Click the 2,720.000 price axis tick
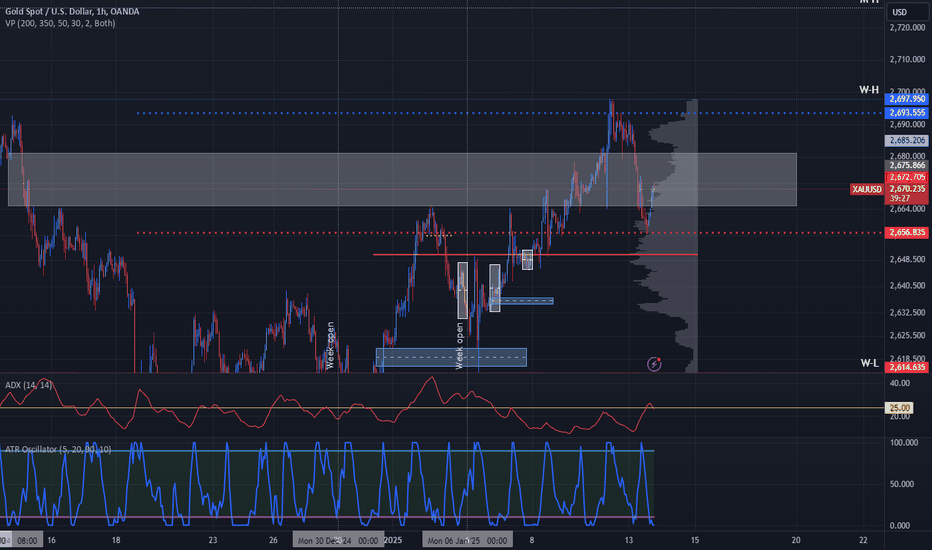Viewport: 932px width, 550px height. tap(907, 28)
